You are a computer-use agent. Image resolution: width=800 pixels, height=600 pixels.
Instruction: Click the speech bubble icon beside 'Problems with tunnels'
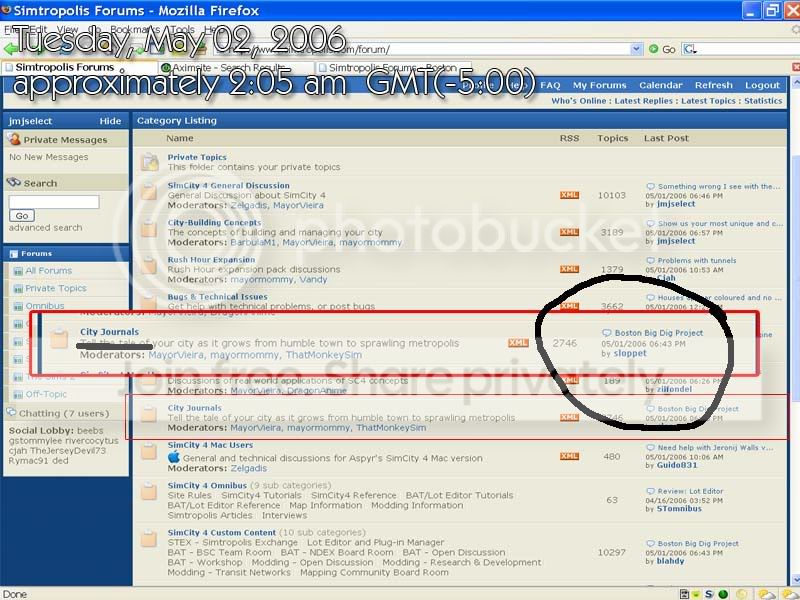coord(650,260)
